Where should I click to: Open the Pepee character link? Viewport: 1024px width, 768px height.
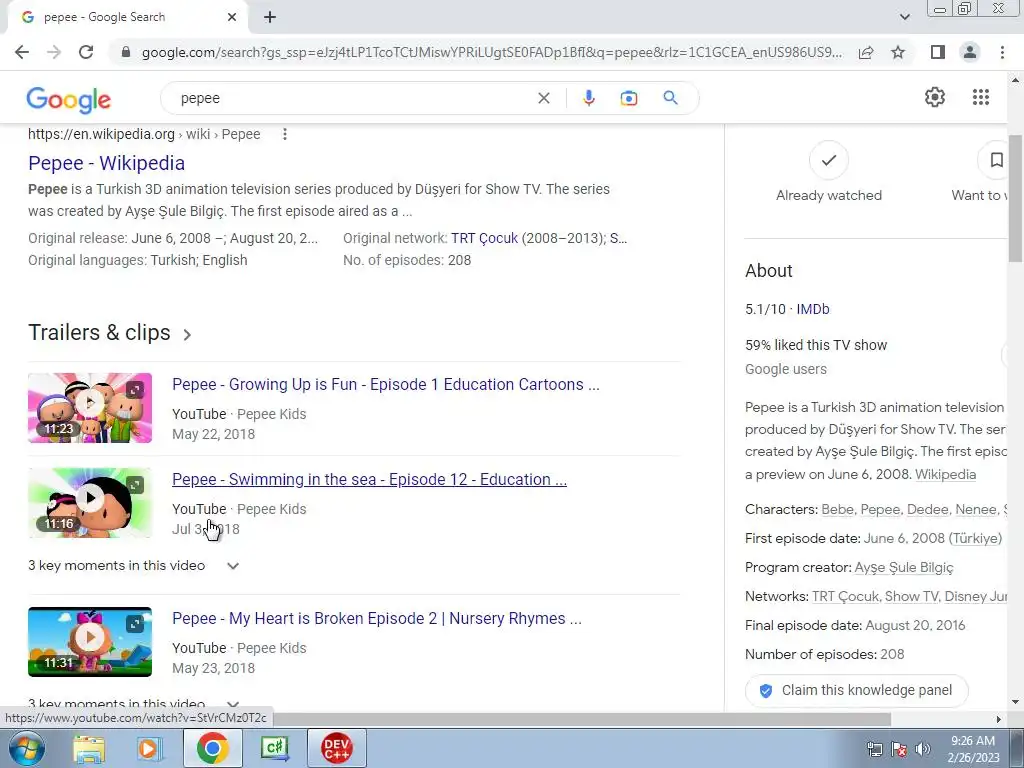(880, 509)
